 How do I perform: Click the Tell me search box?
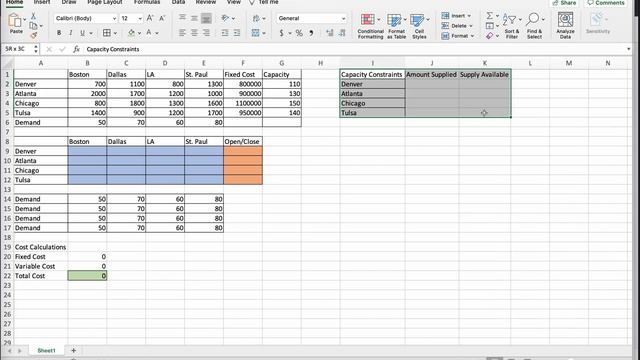tap(264, 2)
